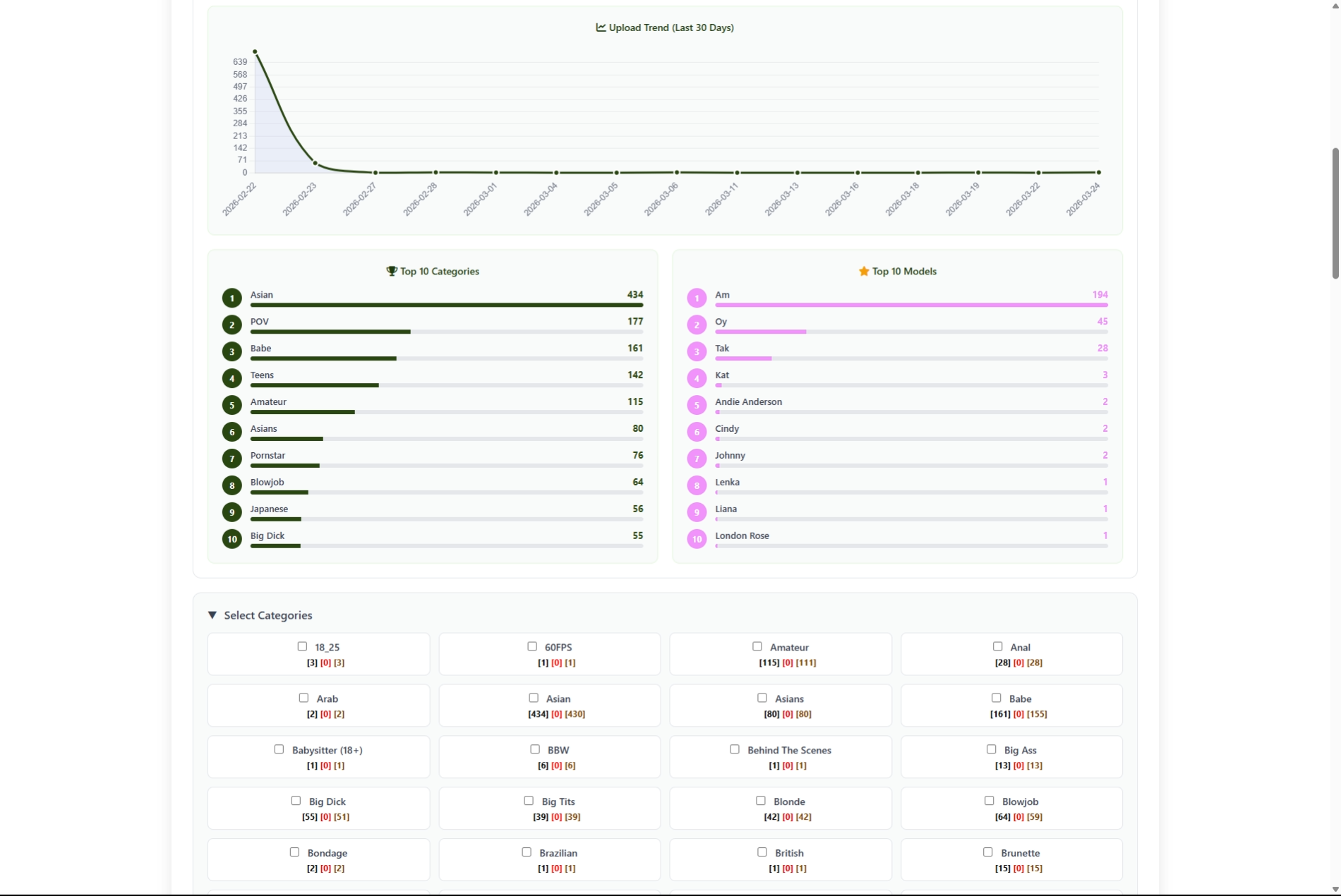Click the rank 7 badge beside Pornstar
The image size is (1341, 896).
point(231,459)
